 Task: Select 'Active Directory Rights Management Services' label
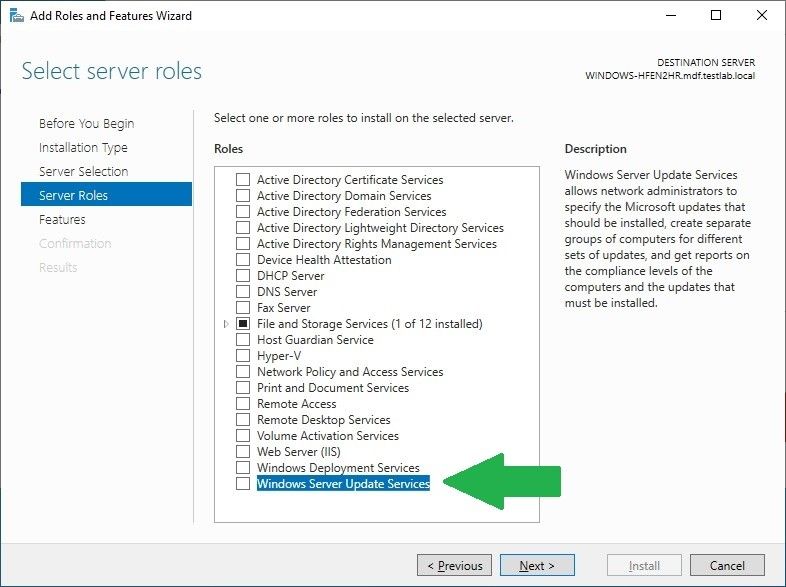pyautogui.click(x=377, y=244)
